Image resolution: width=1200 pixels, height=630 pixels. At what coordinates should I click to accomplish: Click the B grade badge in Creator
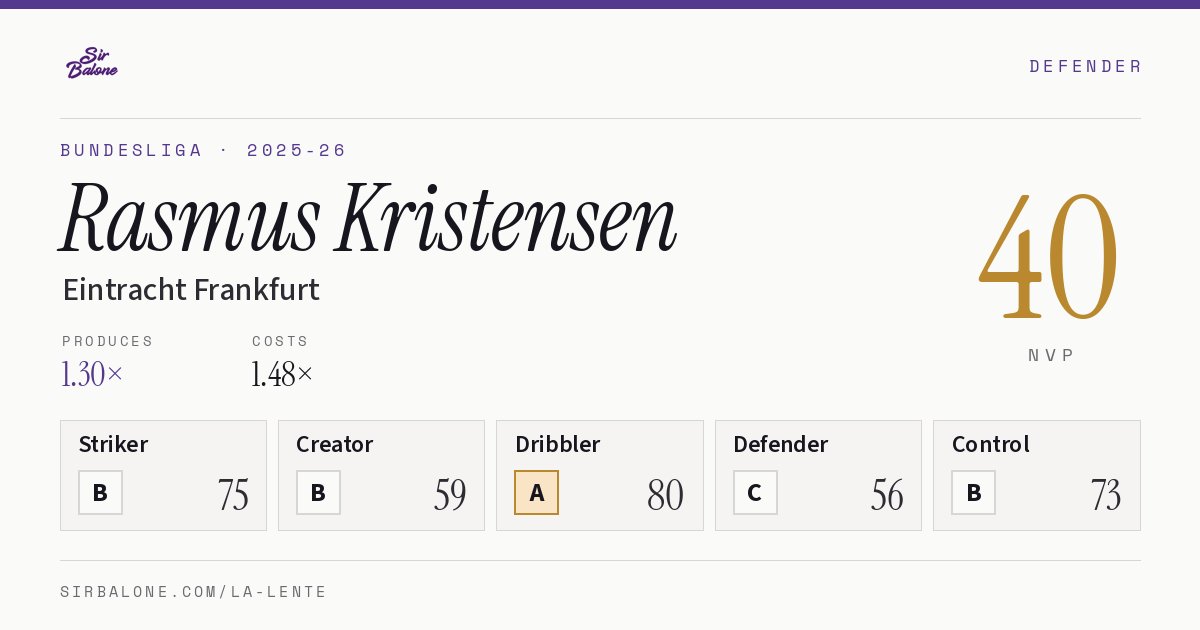(x=318, y=492)
